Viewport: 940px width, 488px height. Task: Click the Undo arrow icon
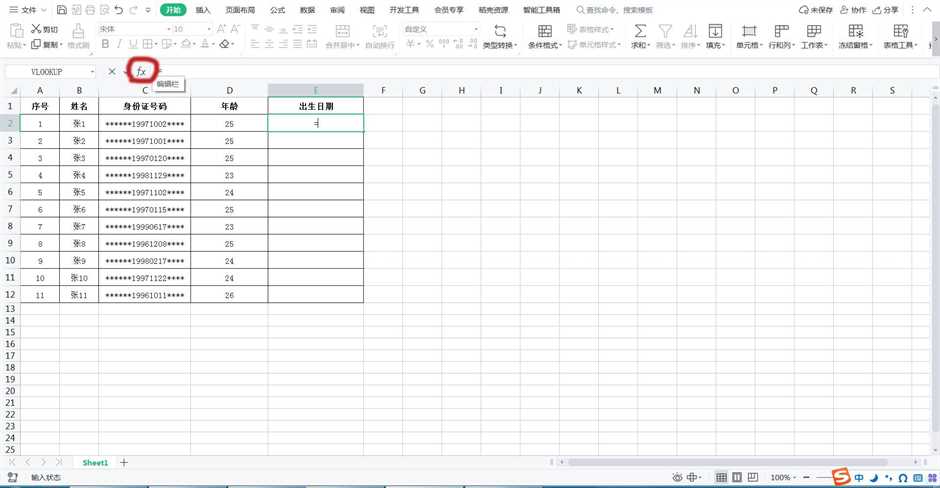118,10
